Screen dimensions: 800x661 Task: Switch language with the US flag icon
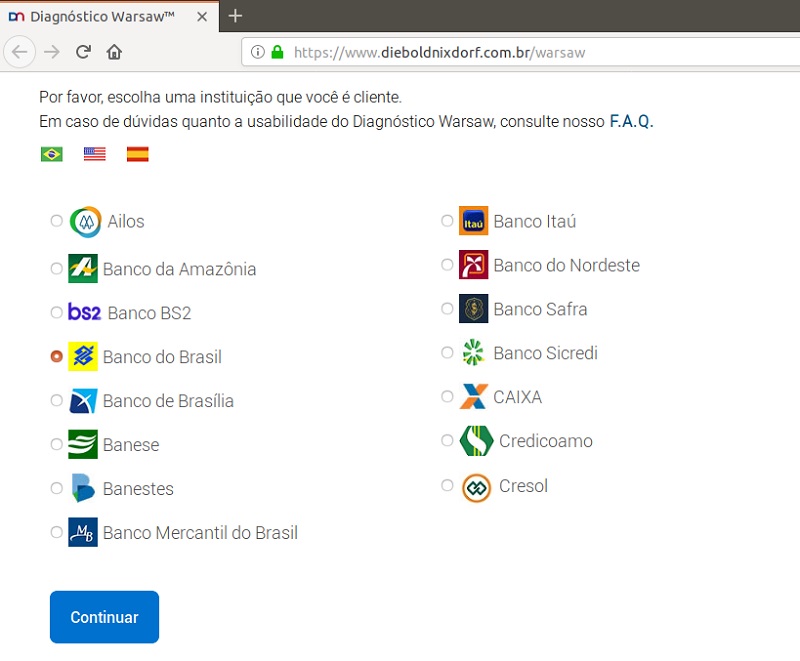pos(95,154)
